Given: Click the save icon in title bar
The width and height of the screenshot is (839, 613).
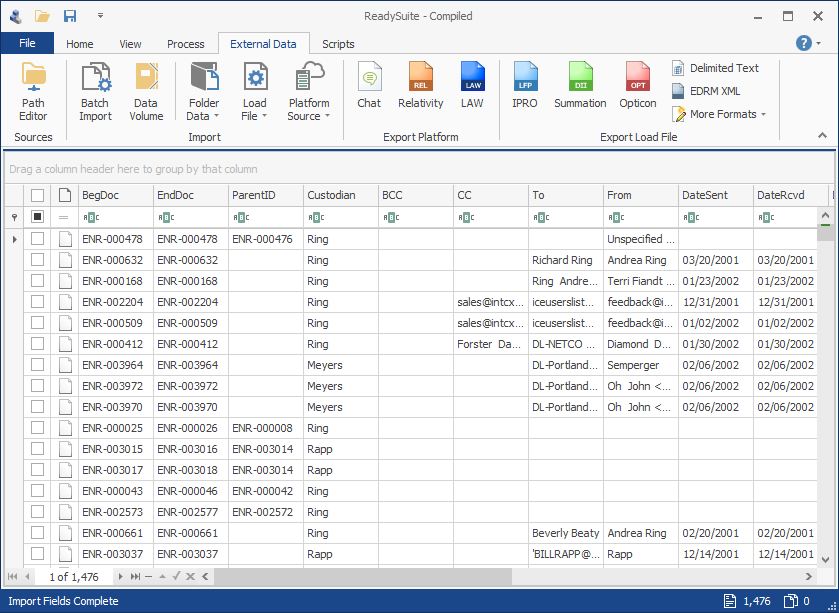Looking at the screenshot, I should 70,16.
